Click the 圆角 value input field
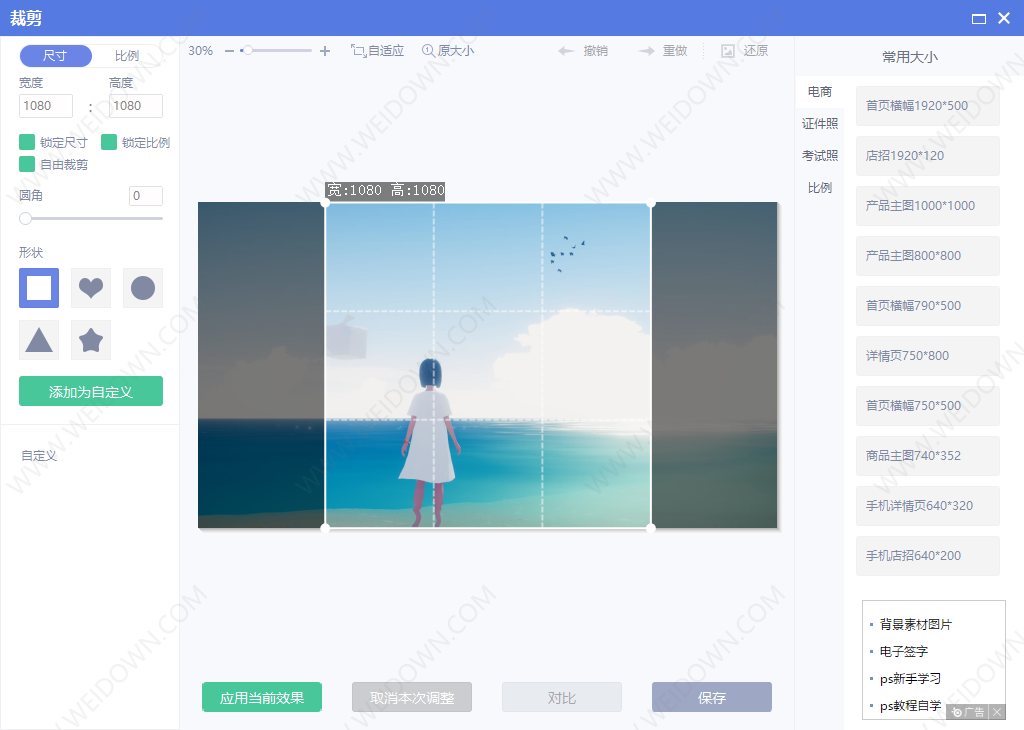 146,196
